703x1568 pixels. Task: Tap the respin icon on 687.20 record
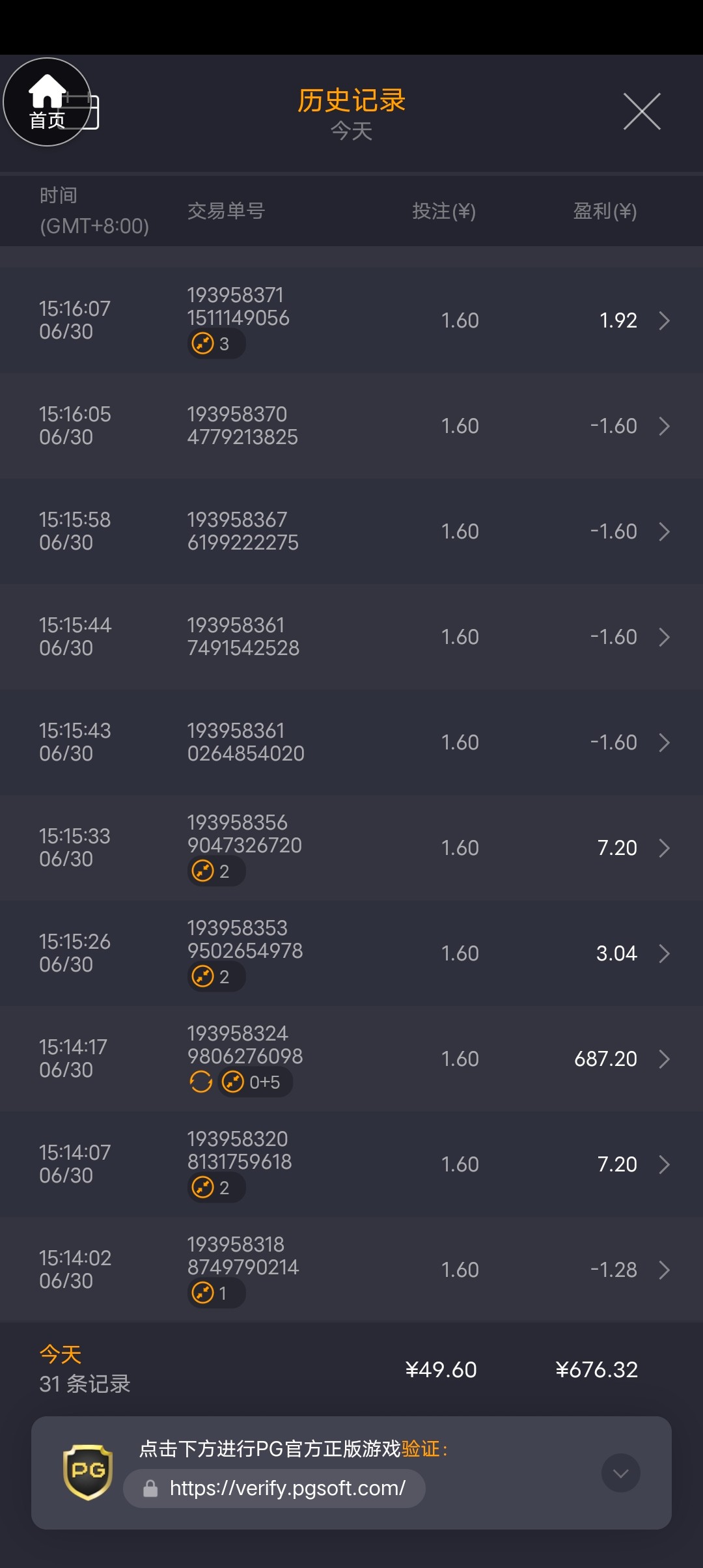click(201, 1082)
